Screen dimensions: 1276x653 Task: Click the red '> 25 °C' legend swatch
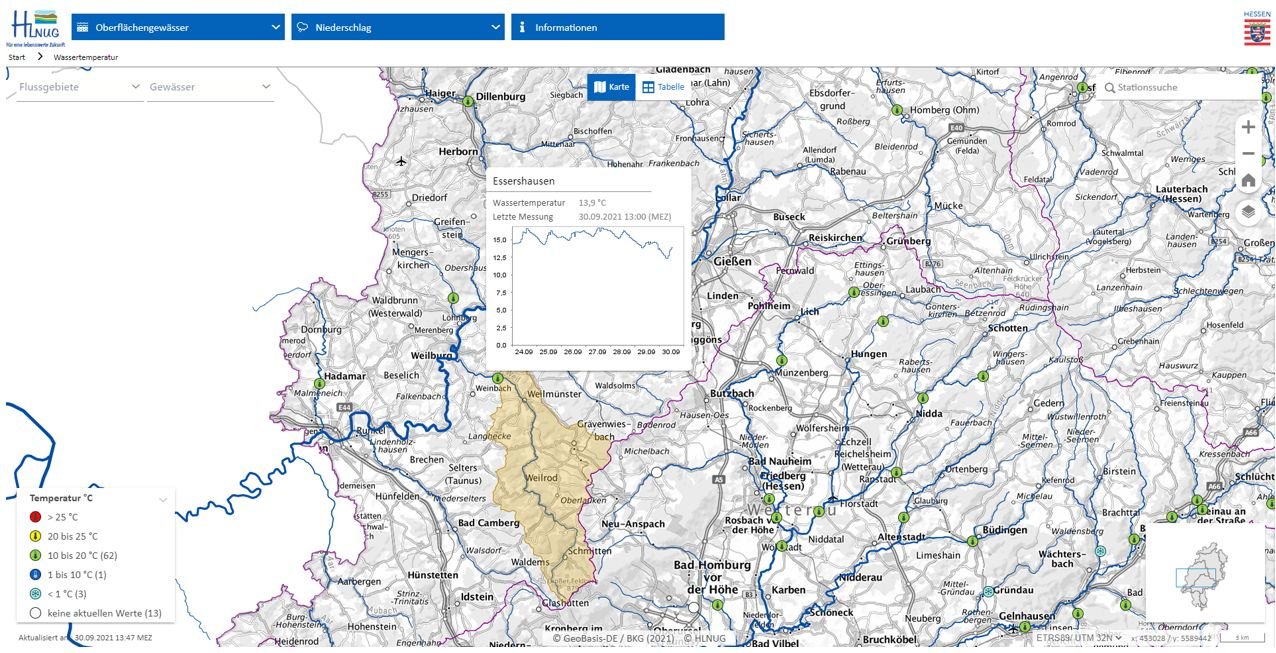point(35,517)
